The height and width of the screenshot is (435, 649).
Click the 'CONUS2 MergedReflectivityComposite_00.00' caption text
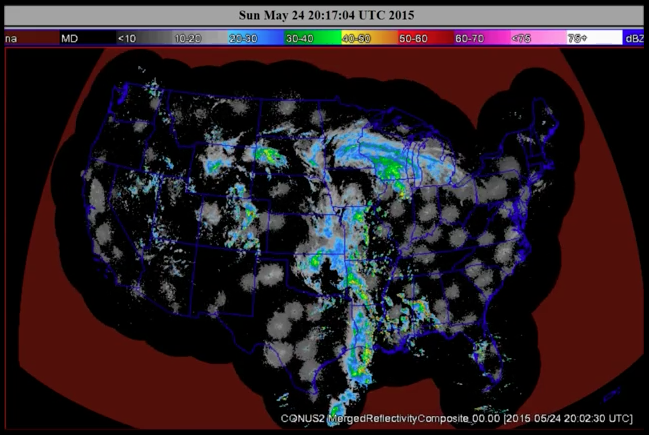(390, 418)
